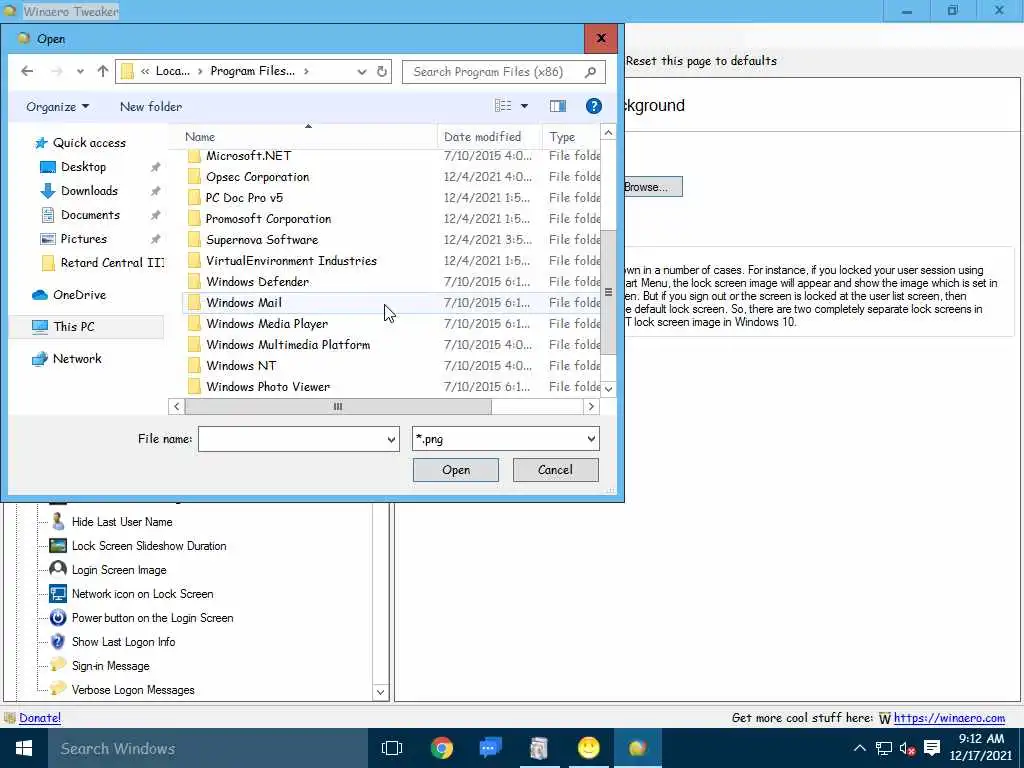Screen dimensions: 1024x768
Task: Refresh the Program Files folder listing
Action: 382,72
